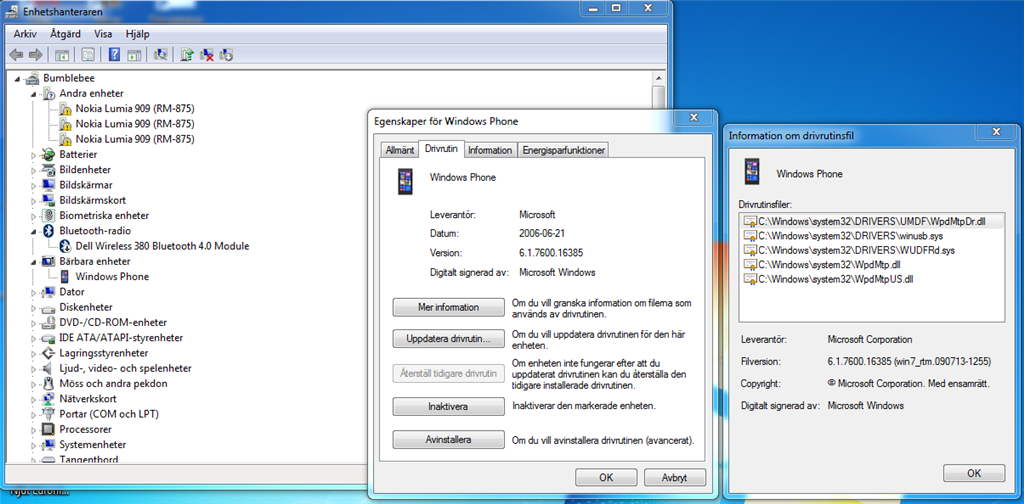Image resolution: width=1024 pixels, height=504 pixels.
Task: Select the UMDF\WpdMtpDr.dll driver file
Action: point(871,222)
